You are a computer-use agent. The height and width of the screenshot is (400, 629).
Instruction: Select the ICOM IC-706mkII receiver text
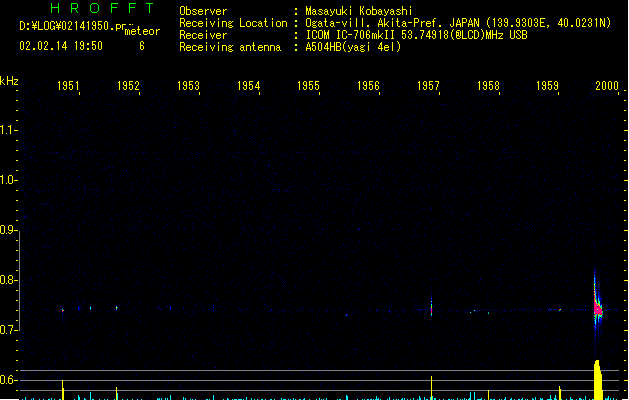point(351,35)
